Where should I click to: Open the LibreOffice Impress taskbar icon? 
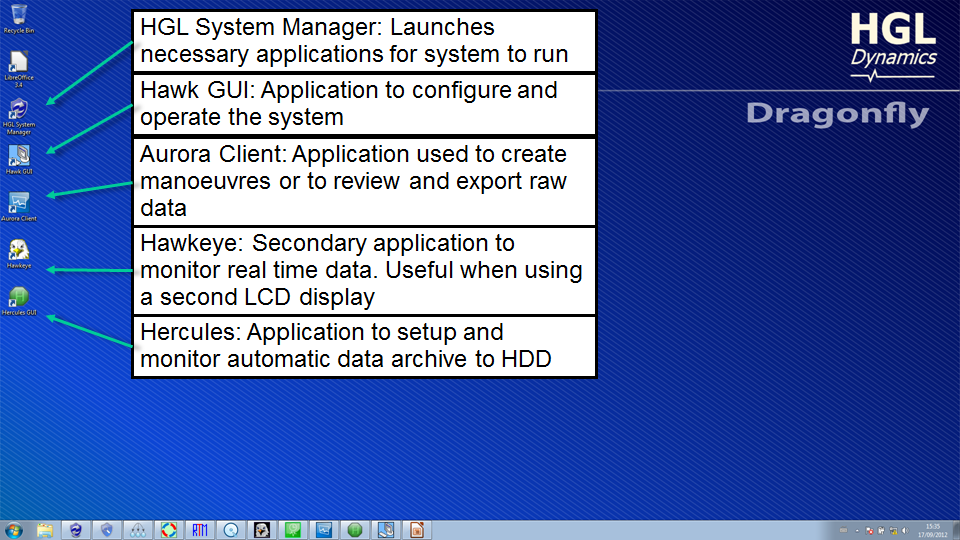[x=417, y=530]
